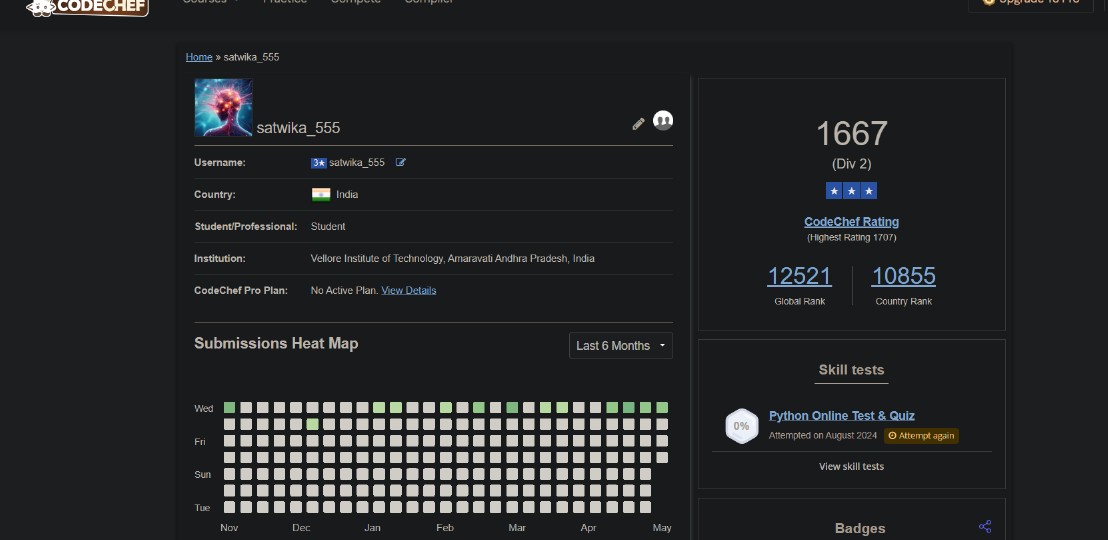Click the three blue star rating icons
The image size is (1108, 540).
click(x=851, y=191)
